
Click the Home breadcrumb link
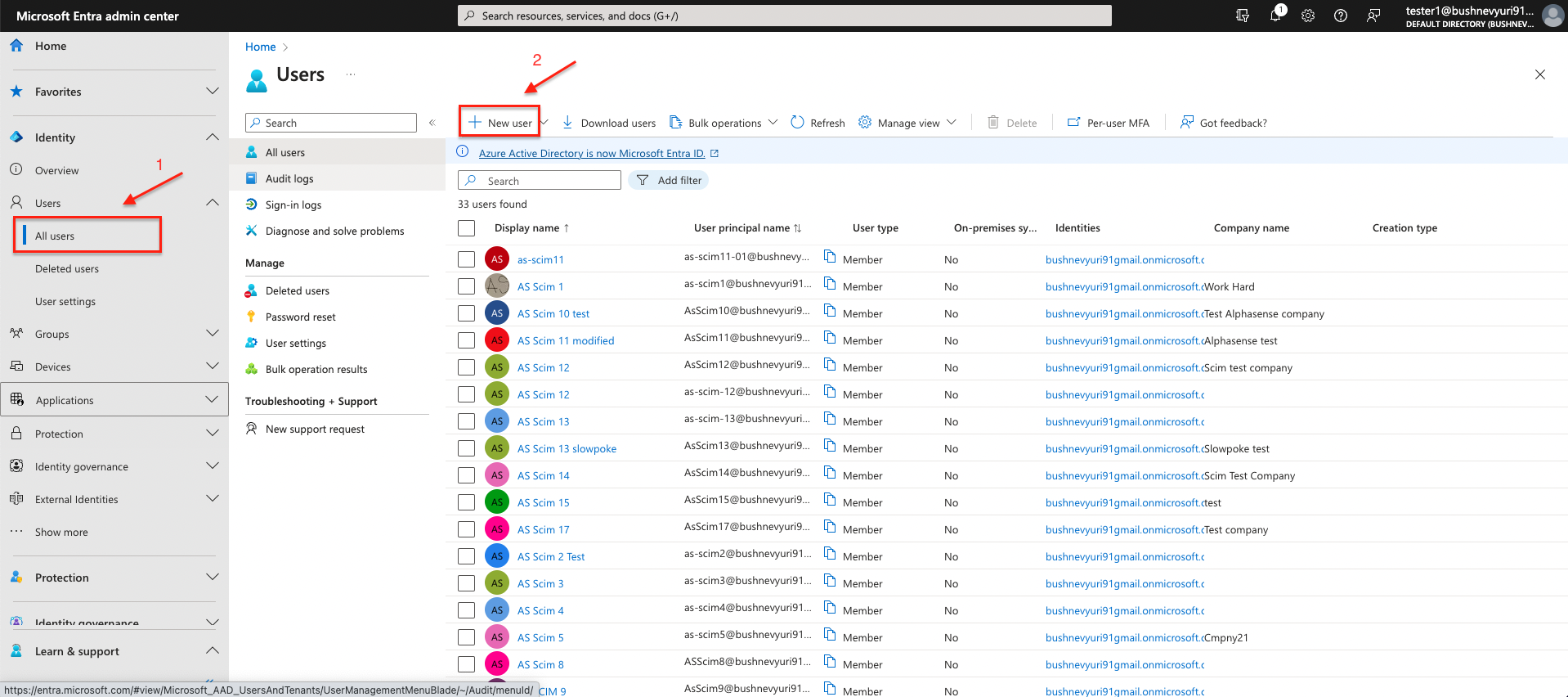tap(260, 47)
